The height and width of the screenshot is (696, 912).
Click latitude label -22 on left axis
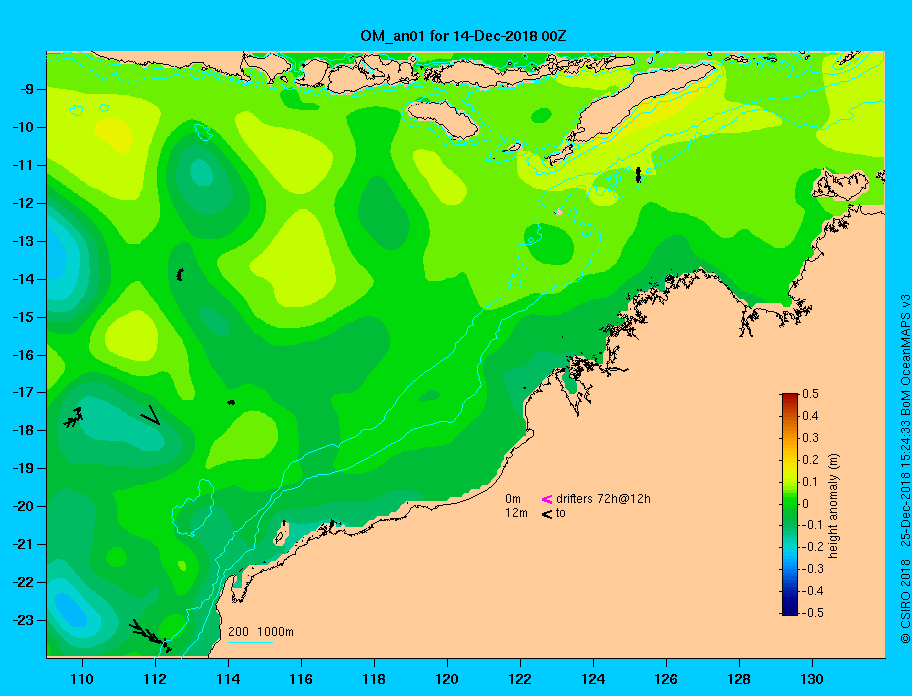[x=22, y=582]
